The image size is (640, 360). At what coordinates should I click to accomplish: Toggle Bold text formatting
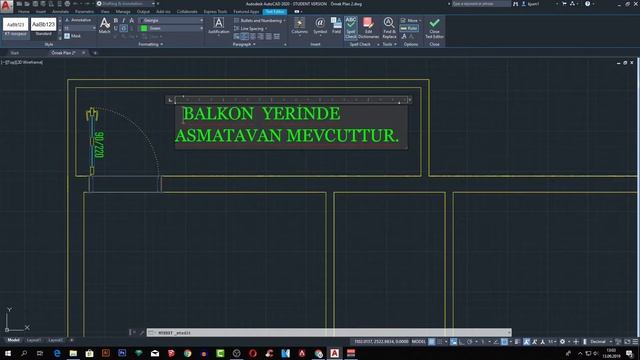click(x=116, y=20)
